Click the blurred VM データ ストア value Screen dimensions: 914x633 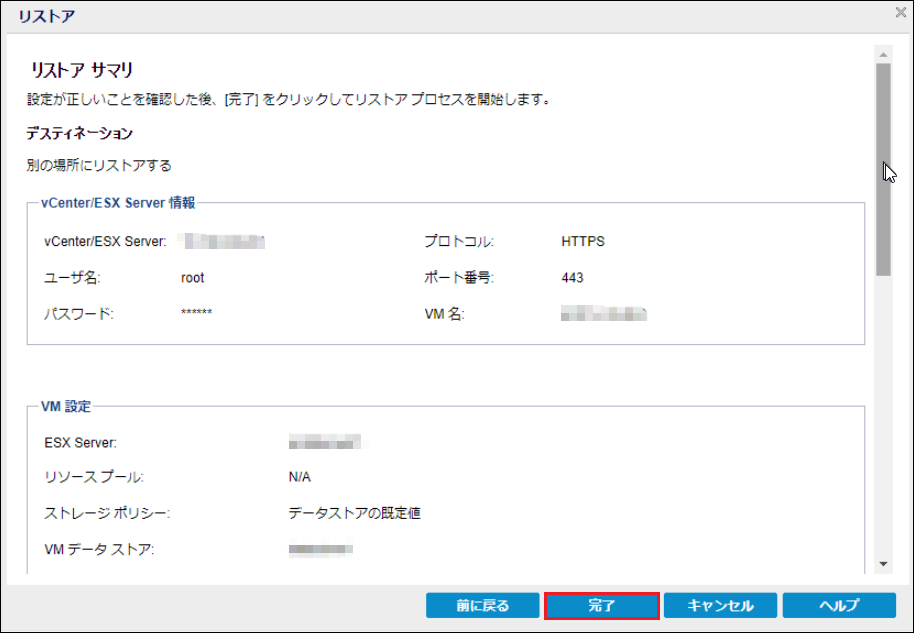(x=321, y=550)
